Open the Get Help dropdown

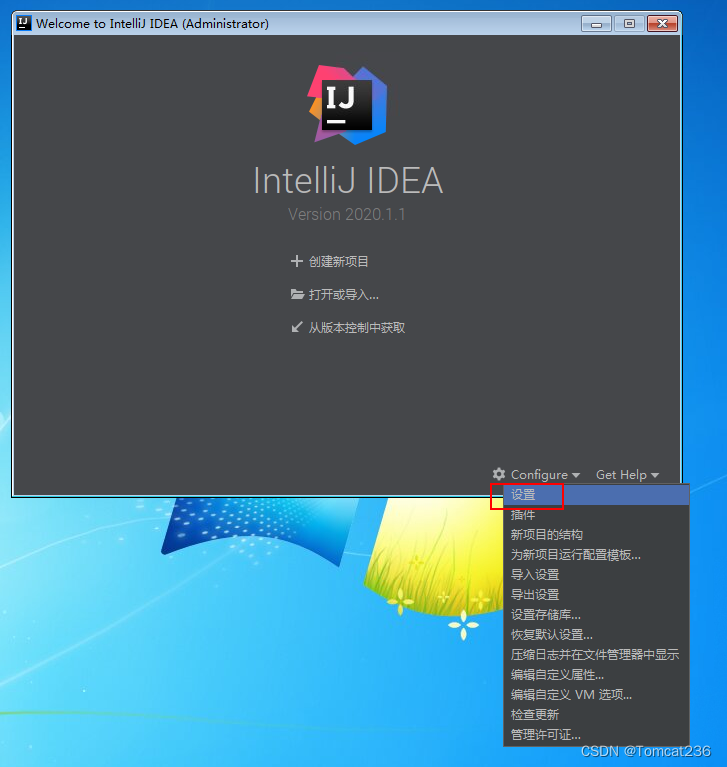pyautogui.click(x=627, y=474)
